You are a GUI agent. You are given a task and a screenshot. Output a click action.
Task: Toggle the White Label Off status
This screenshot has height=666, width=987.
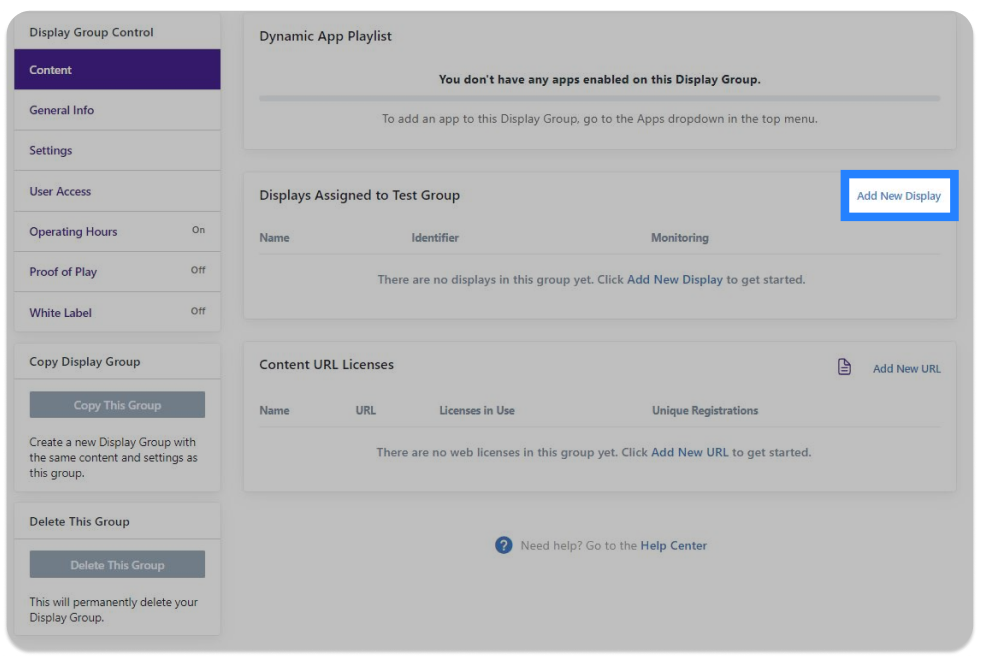[x=198, y=311]
